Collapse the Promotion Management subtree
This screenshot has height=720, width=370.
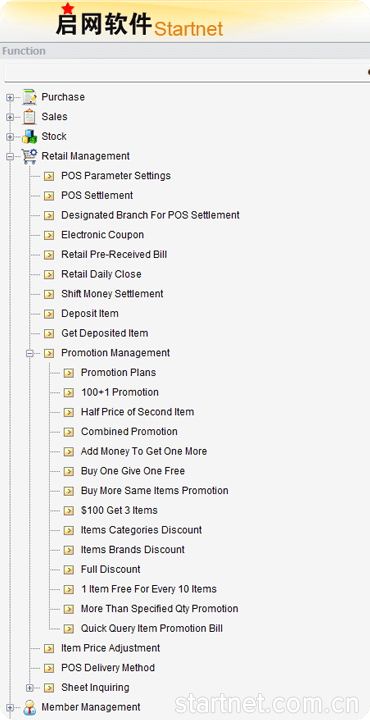(x=29, y=354)
